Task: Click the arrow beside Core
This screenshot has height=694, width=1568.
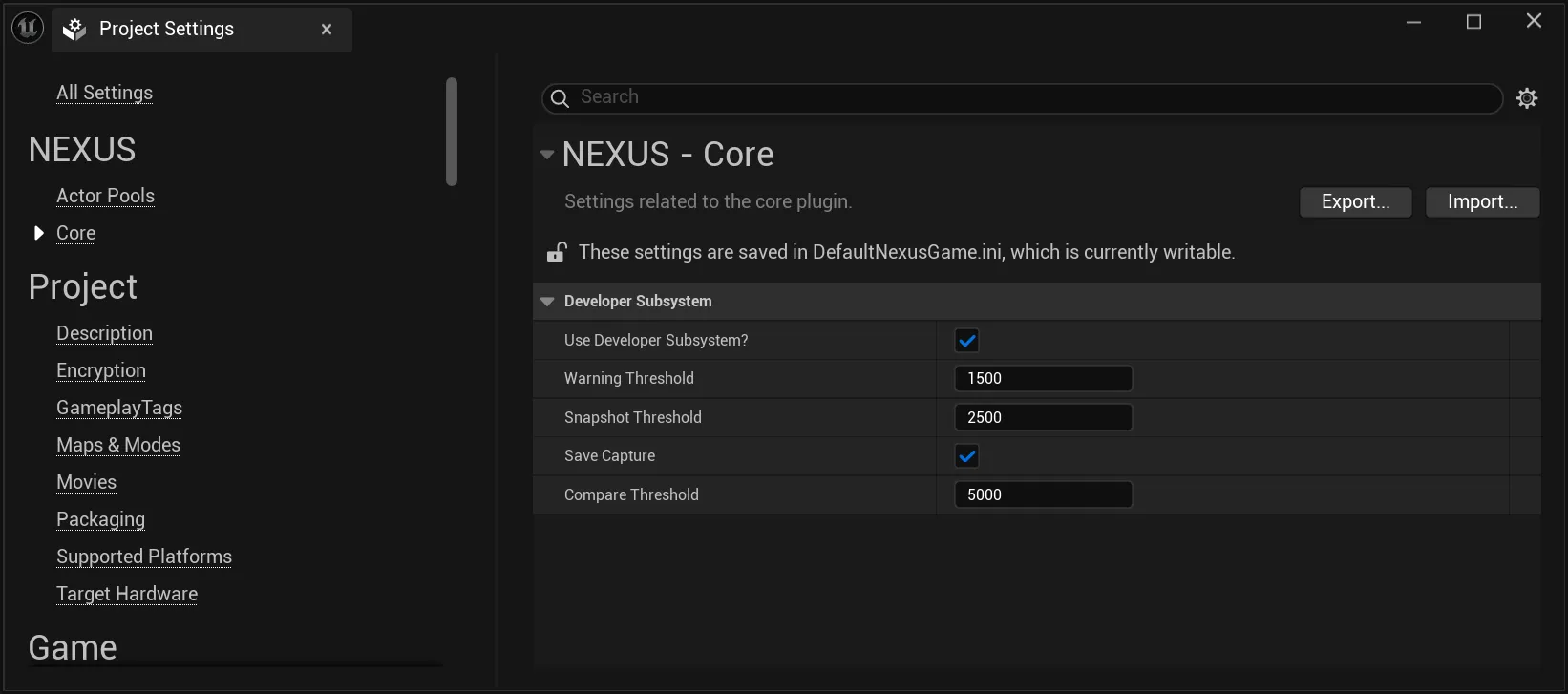Action: click(38, 233)
